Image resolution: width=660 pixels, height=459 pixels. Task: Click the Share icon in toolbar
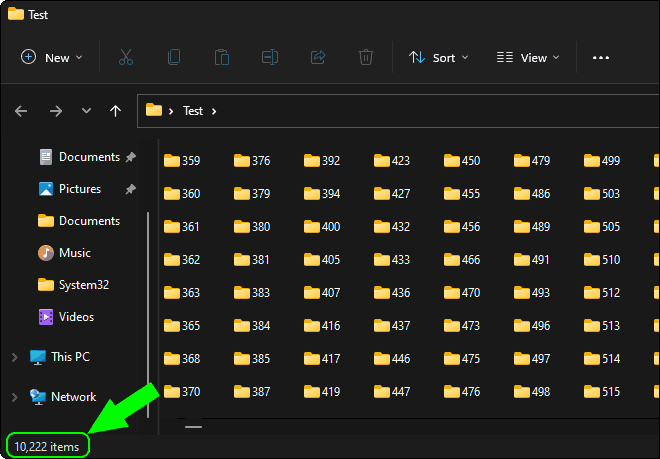318,57
